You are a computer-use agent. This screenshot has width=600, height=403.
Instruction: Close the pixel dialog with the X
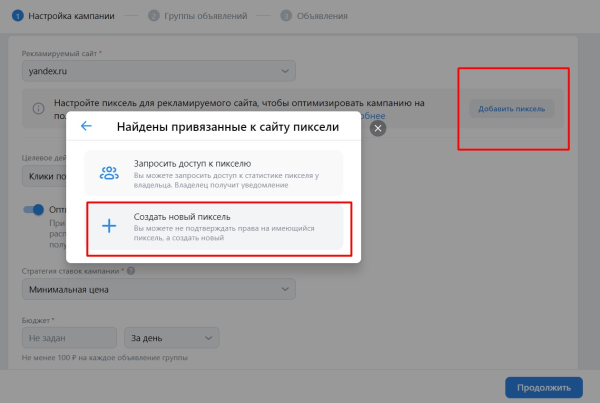click(377, 128)
